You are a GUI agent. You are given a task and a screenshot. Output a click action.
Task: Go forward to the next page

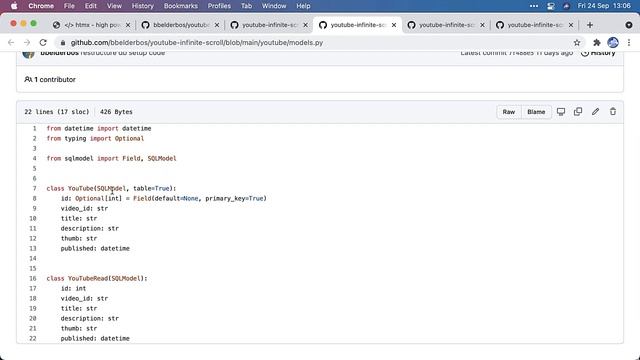click(27, 42)
